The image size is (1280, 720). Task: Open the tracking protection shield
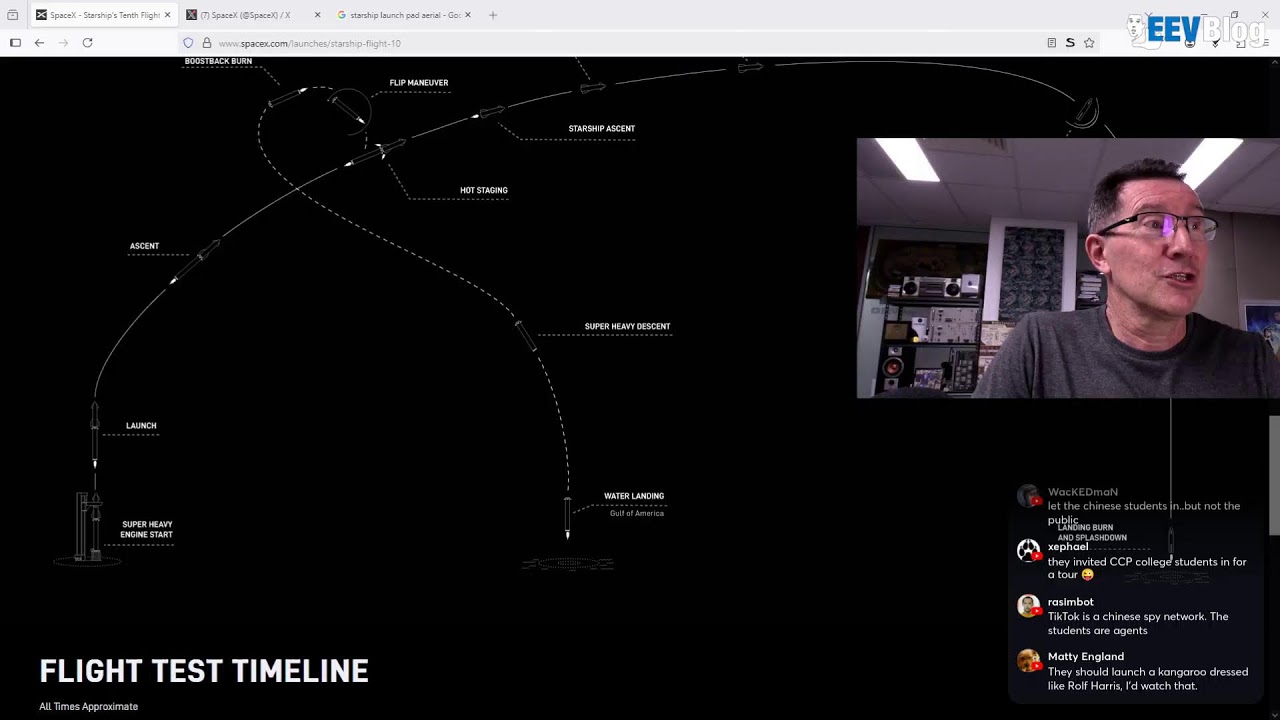tap(188, 43)
